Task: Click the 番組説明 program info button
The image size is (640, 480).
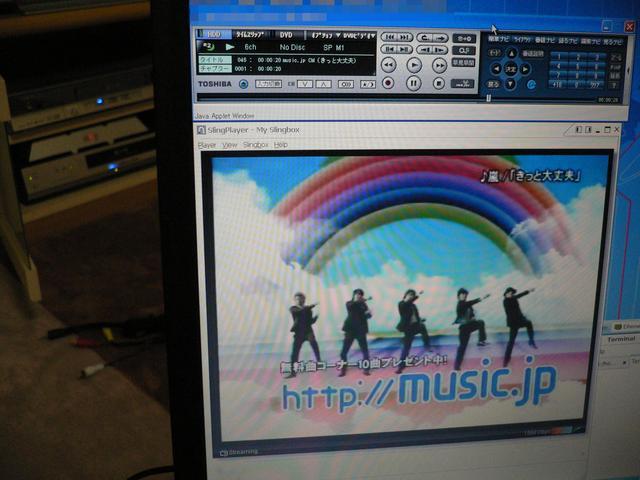Action: tap(533, 54)
